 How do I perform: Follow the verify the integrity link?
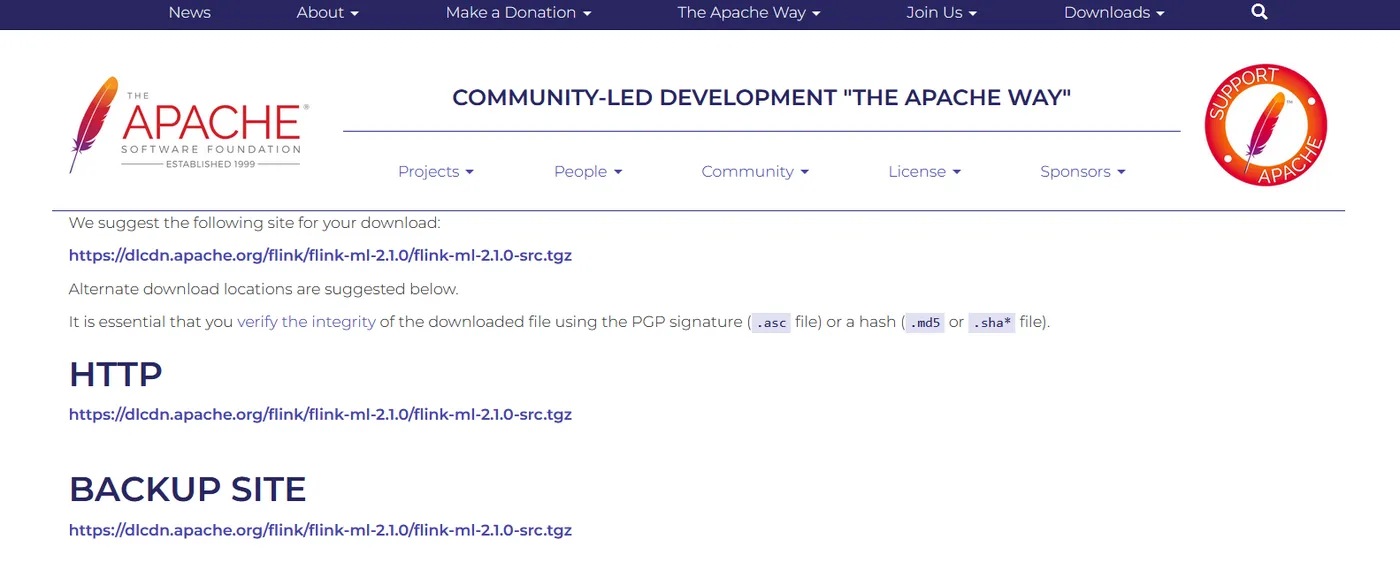point(306,322)
